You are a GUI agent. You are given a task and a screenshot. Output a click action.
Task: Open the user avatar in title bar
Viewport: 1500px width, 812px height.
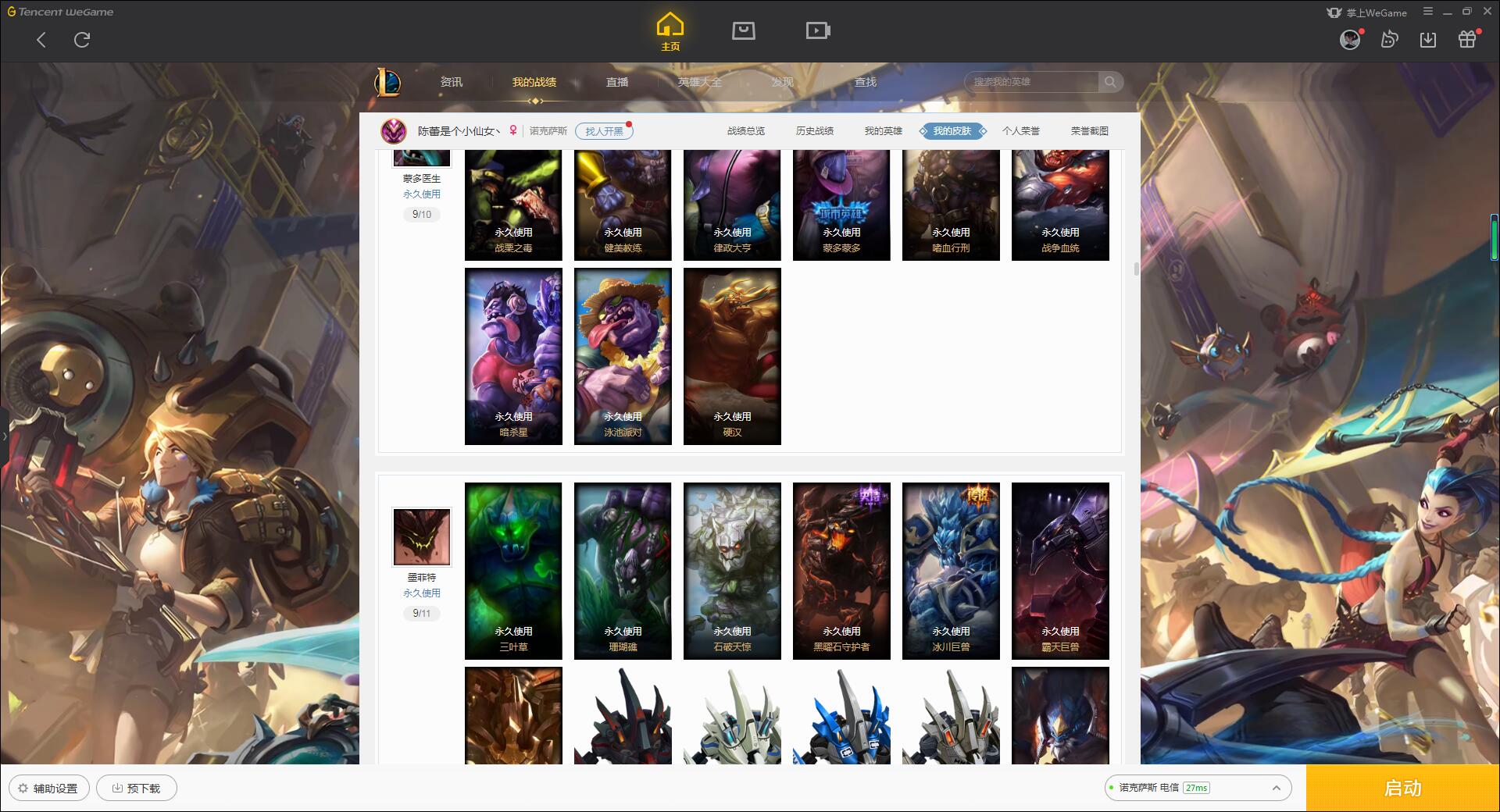(1349, 40)
